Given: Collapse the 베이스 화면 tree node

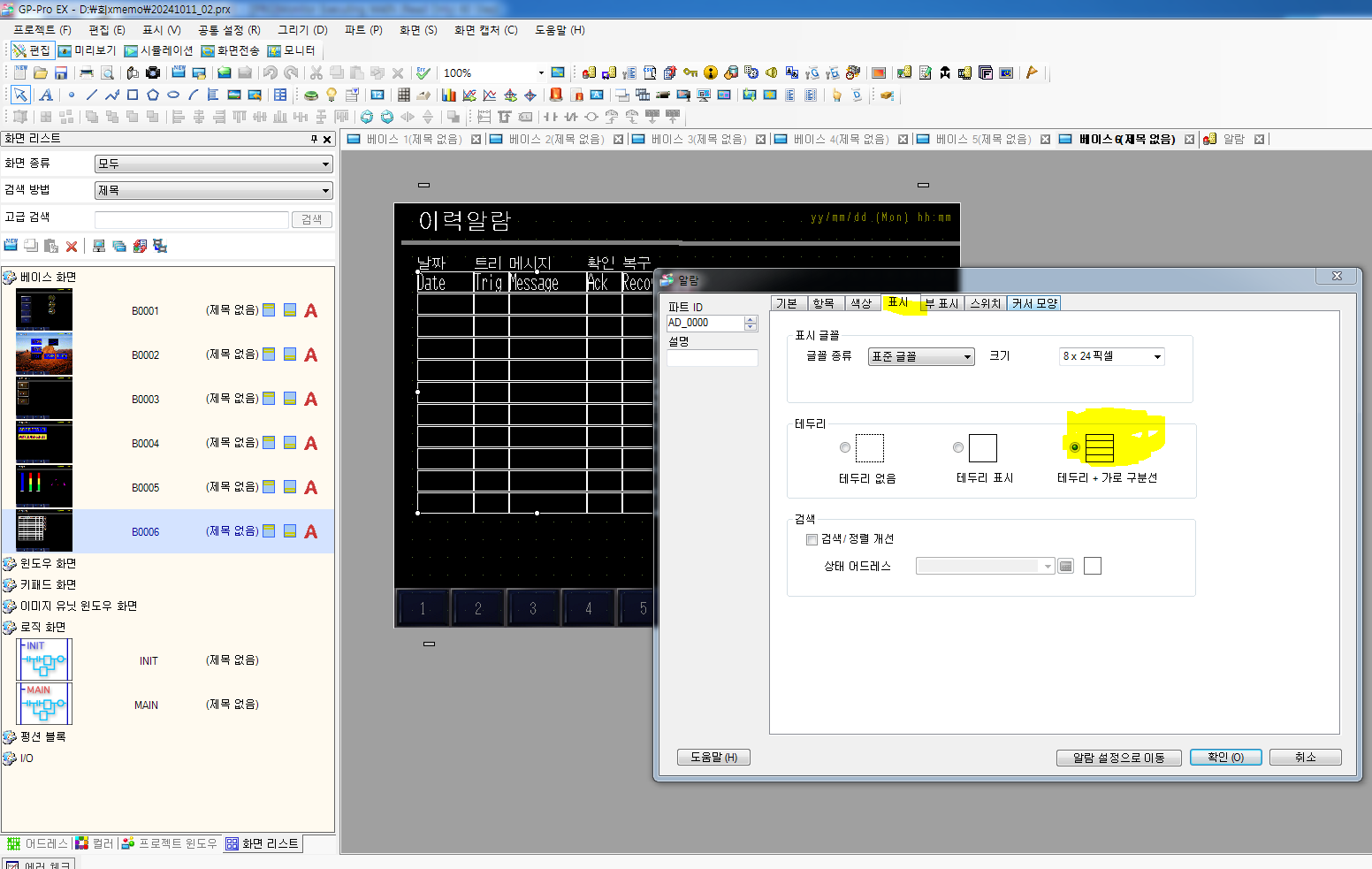Looking at the screenshot, I should click(10, 278).
